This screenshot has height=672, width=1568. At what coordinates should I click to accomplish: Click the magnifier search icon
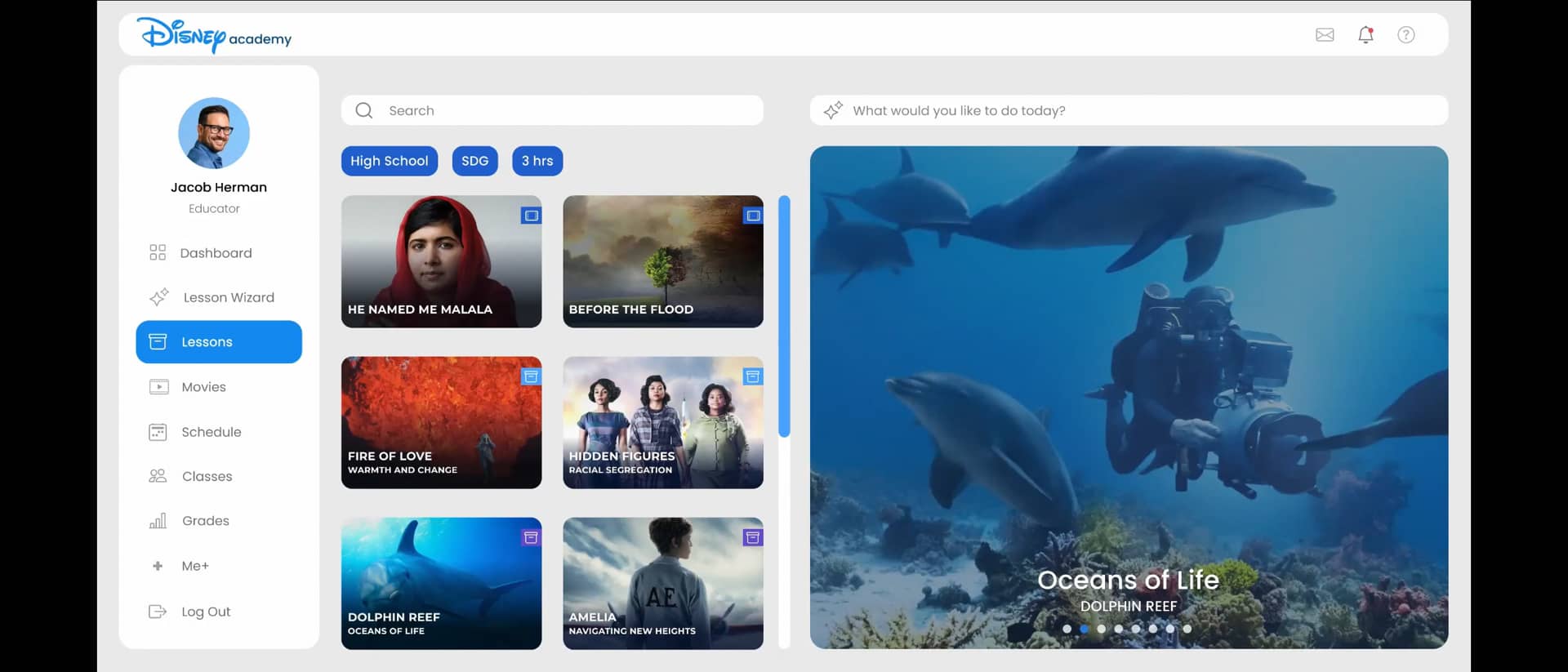pos(364,111)
